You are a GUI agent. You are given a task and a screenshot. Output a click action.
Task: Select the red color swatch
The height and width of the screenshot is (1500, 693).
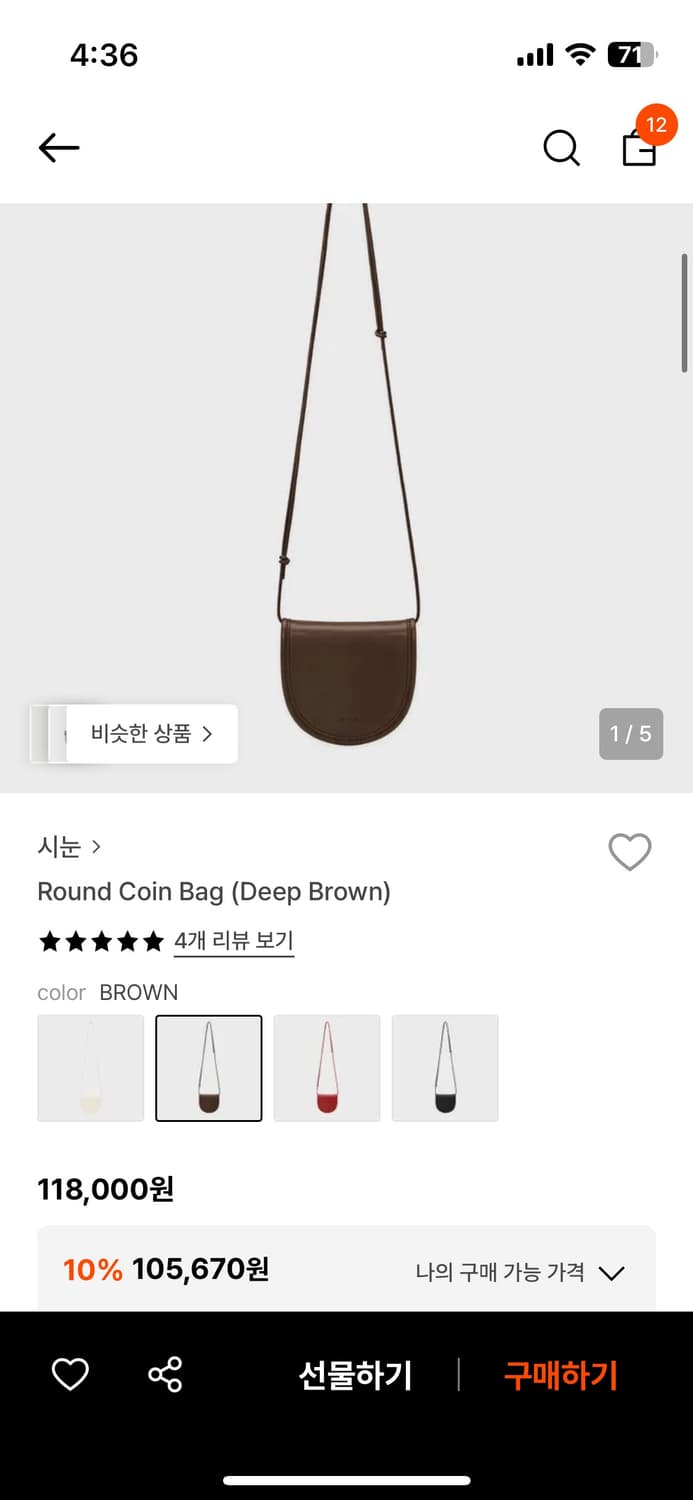tap(327, 1067)
